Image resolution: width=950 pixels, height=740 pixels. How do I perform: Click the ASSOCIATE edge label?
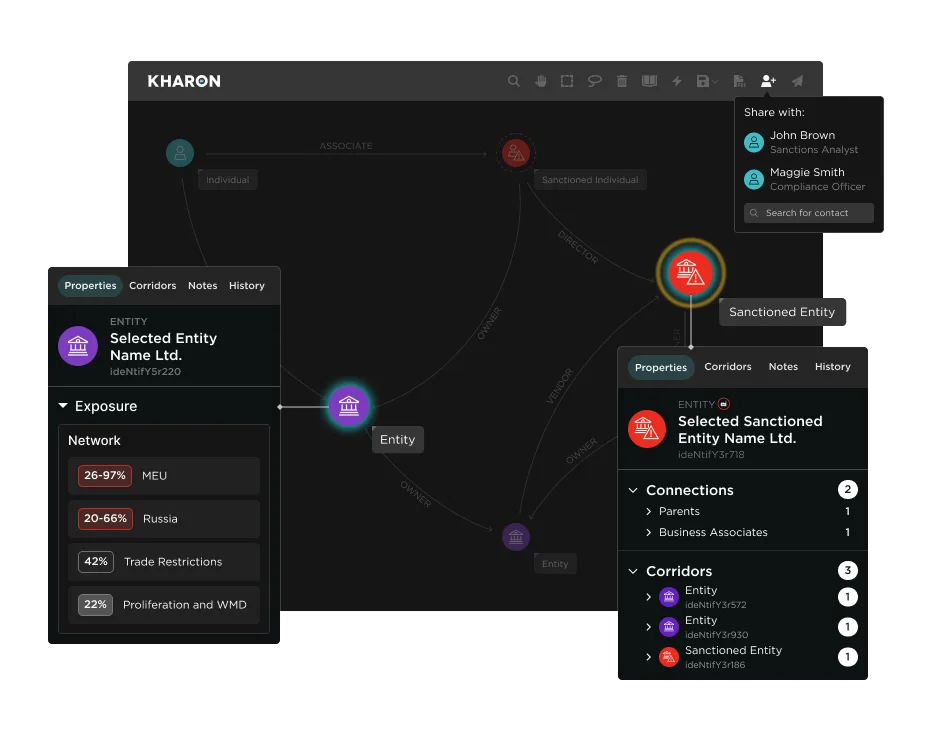(x=346, y=145)
